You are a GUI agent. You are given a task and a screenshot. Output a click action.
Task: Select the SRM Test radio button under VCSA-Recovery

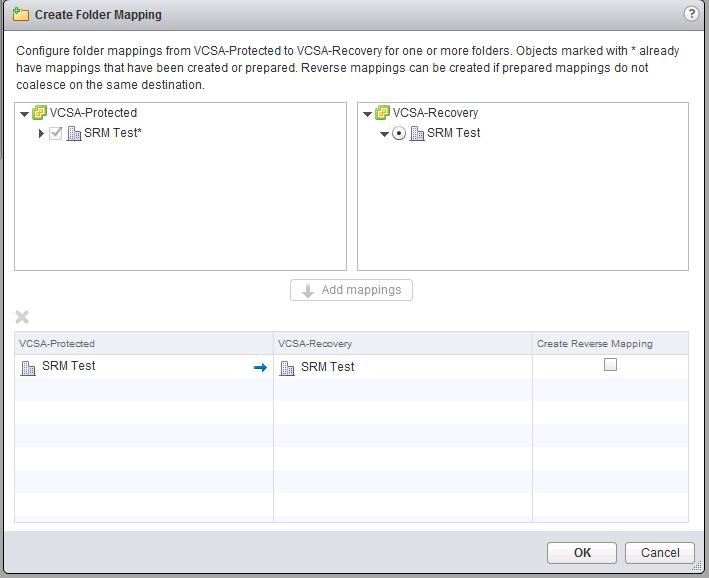399,133
